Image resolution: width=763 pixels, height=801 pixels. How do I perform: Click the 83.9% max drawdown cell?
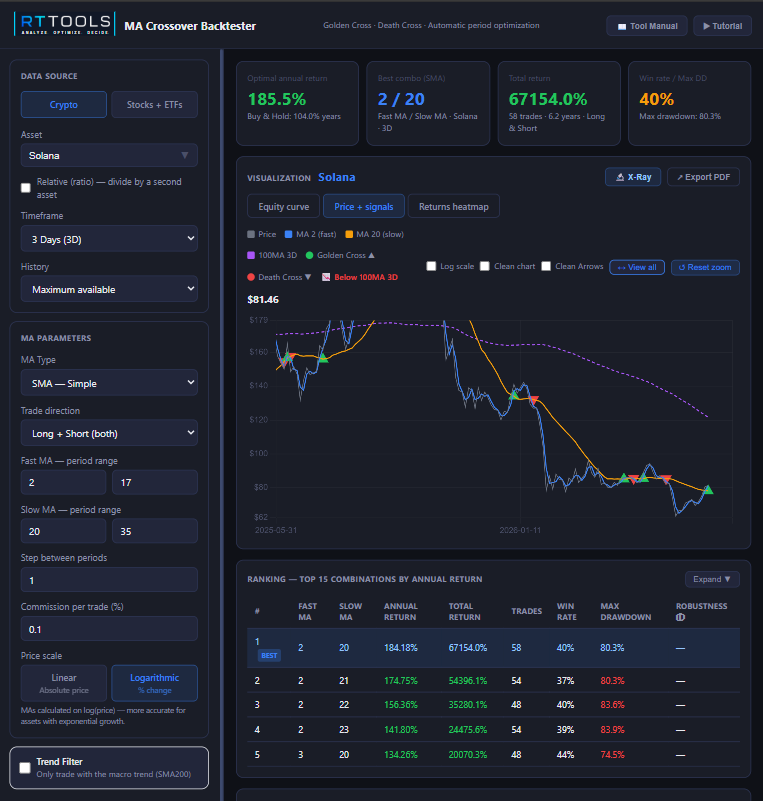(612, 729)
